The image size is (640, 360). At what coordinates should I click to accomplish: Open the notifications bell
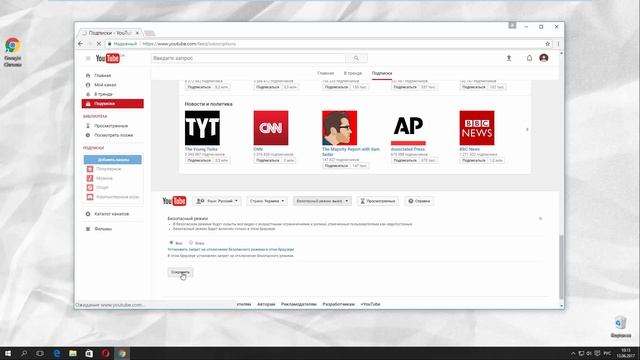pos(529,58)
